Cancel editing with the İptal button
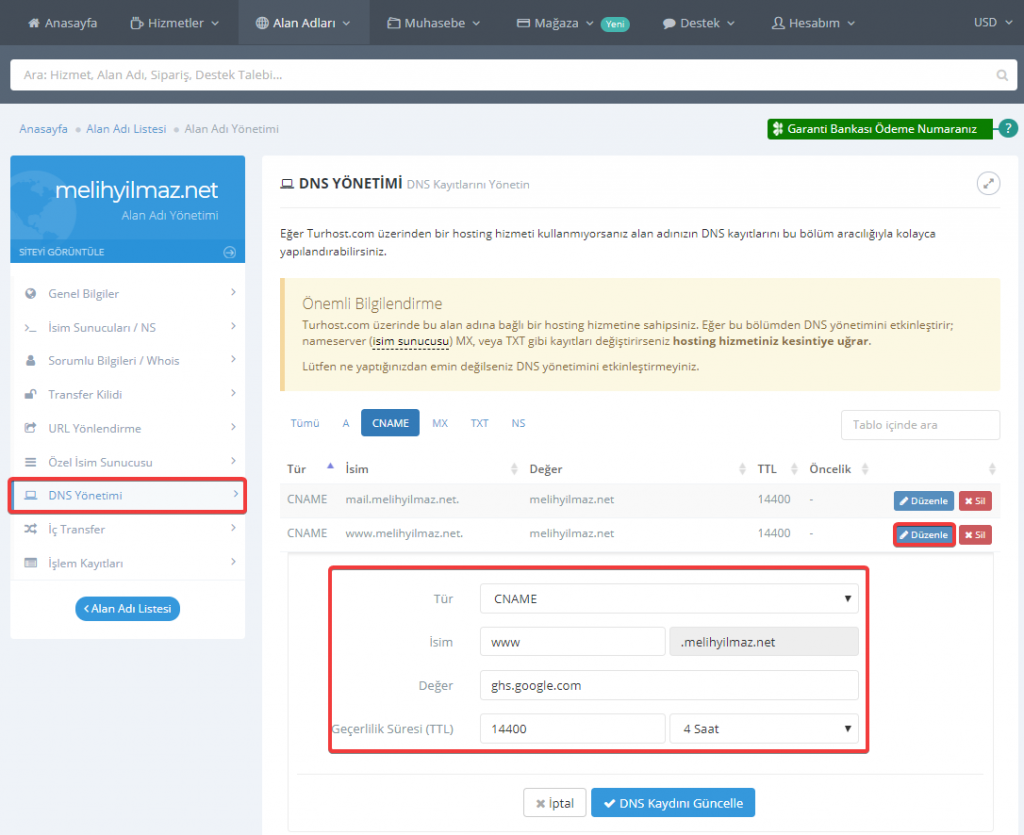The width and height of the screenshot is (1024, 835). click(x=554, y=803)
